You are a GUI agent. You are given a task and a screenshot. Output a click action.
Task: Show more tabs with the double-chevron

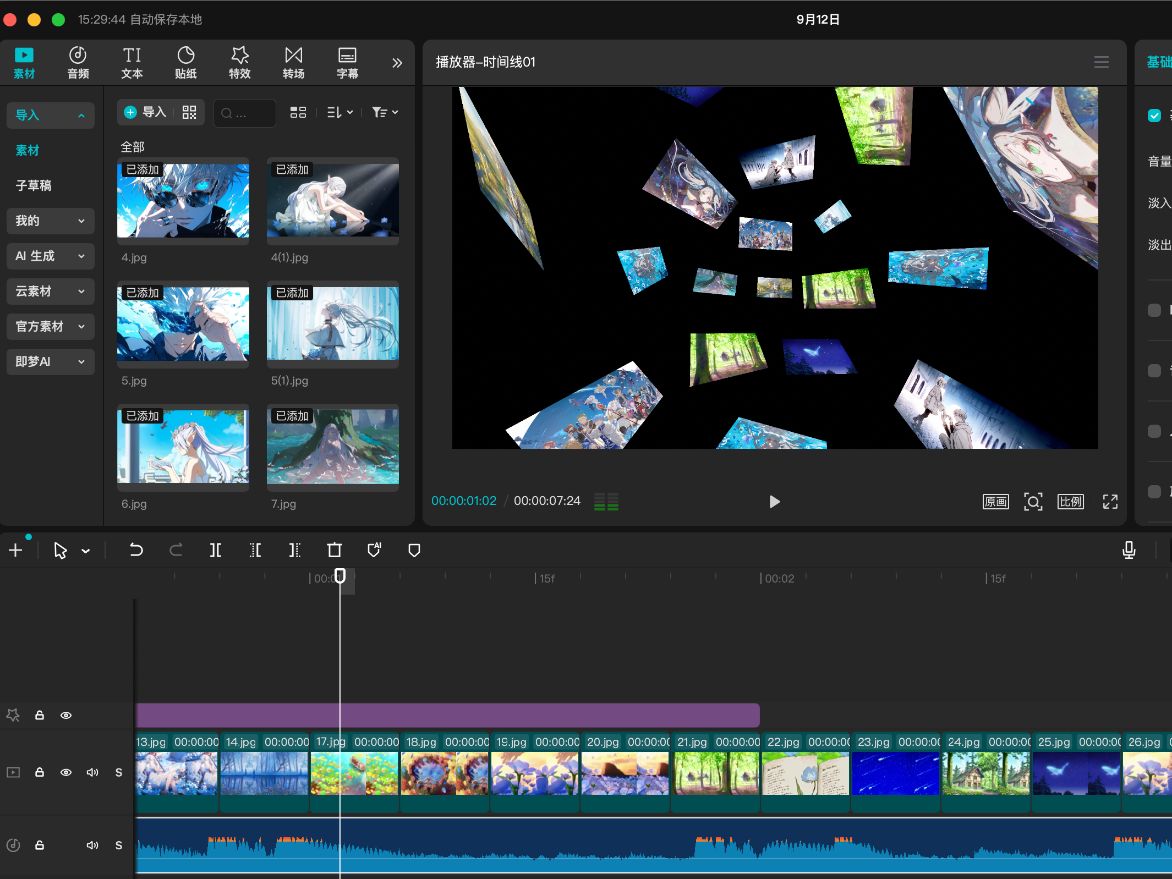click(397, 63)
